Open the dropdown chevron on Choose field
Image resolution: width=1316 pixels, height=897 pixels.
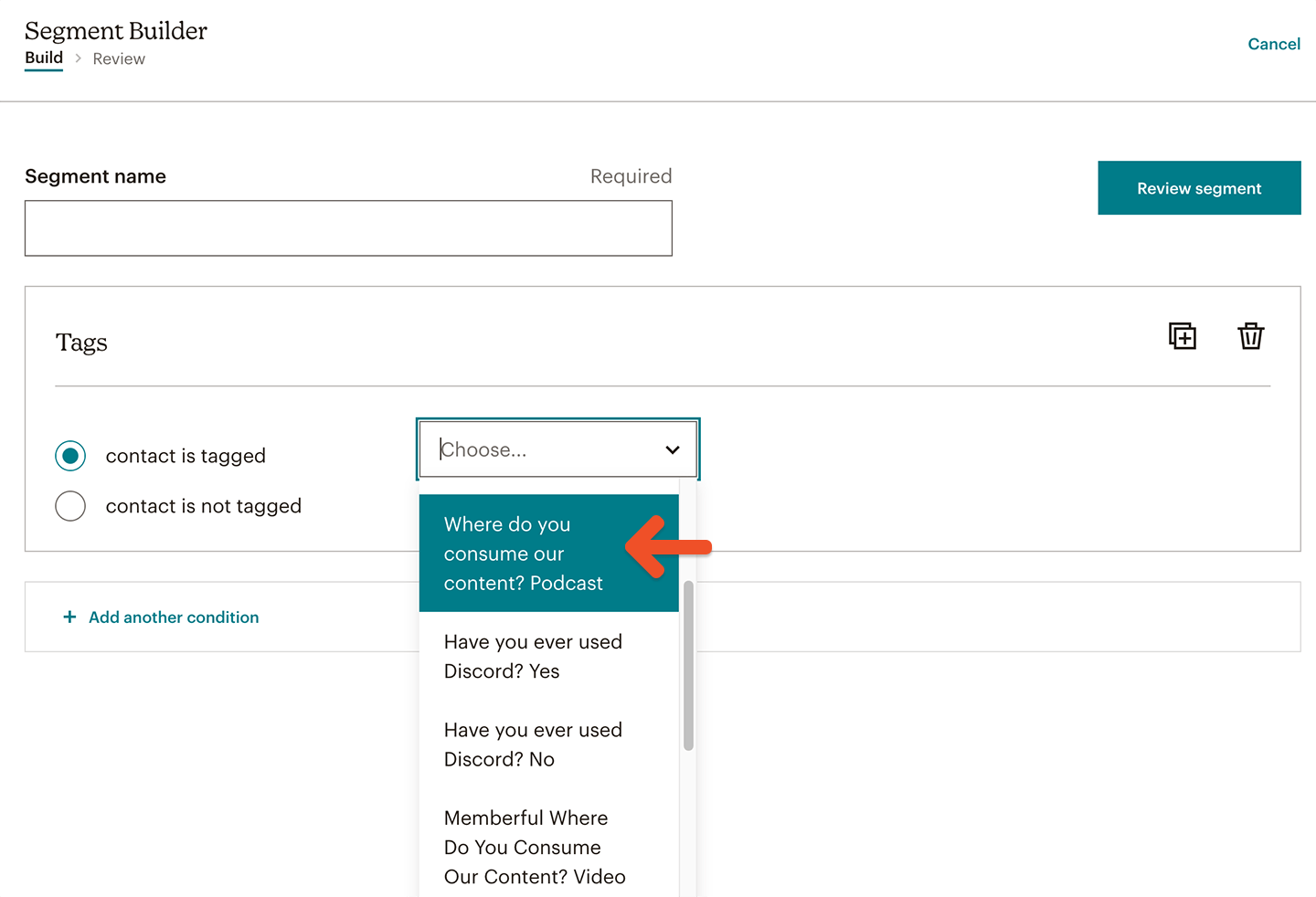tap(673, 449)
